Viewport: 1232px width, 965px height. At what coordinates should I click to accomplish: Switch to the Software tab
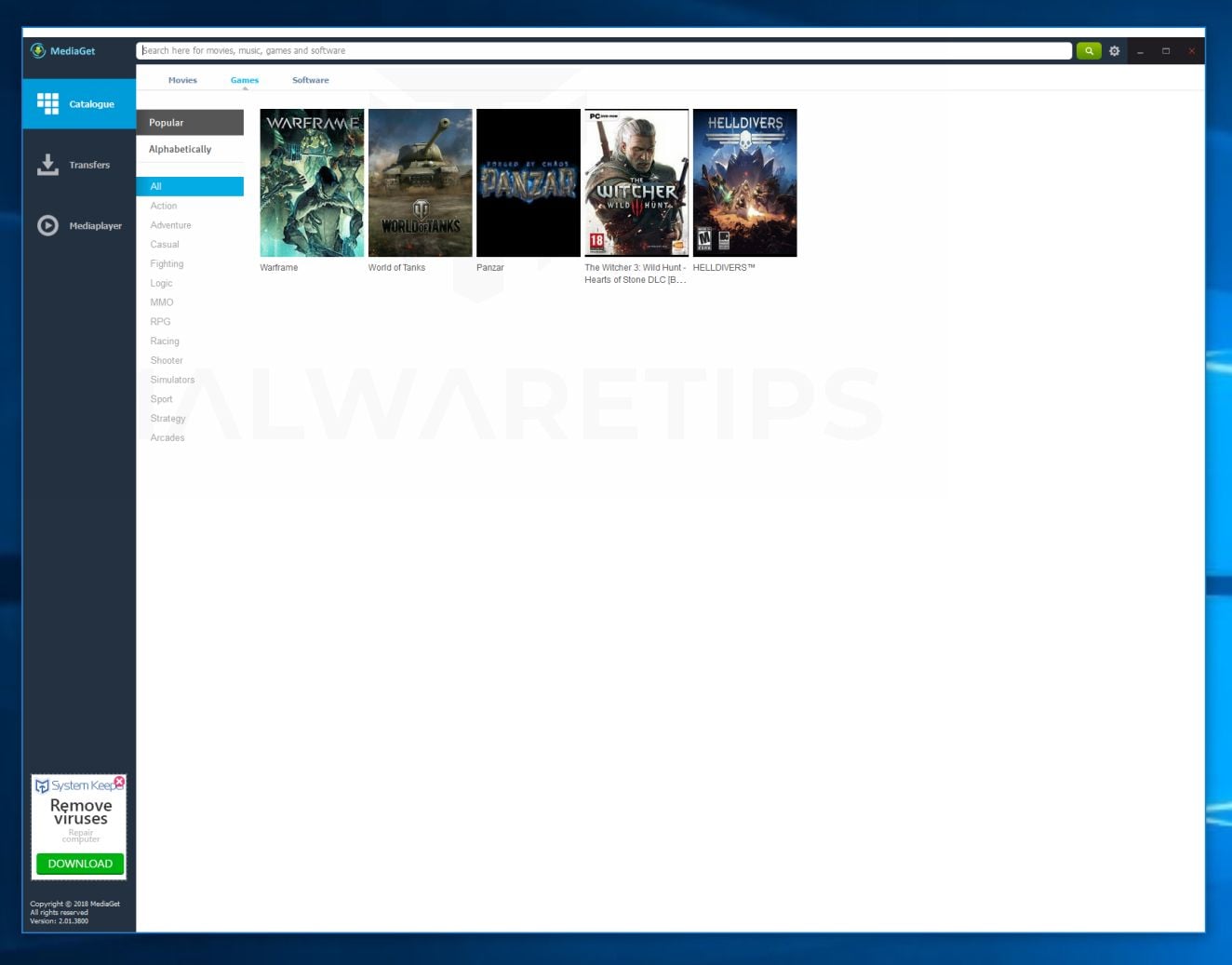pos(311,80)
